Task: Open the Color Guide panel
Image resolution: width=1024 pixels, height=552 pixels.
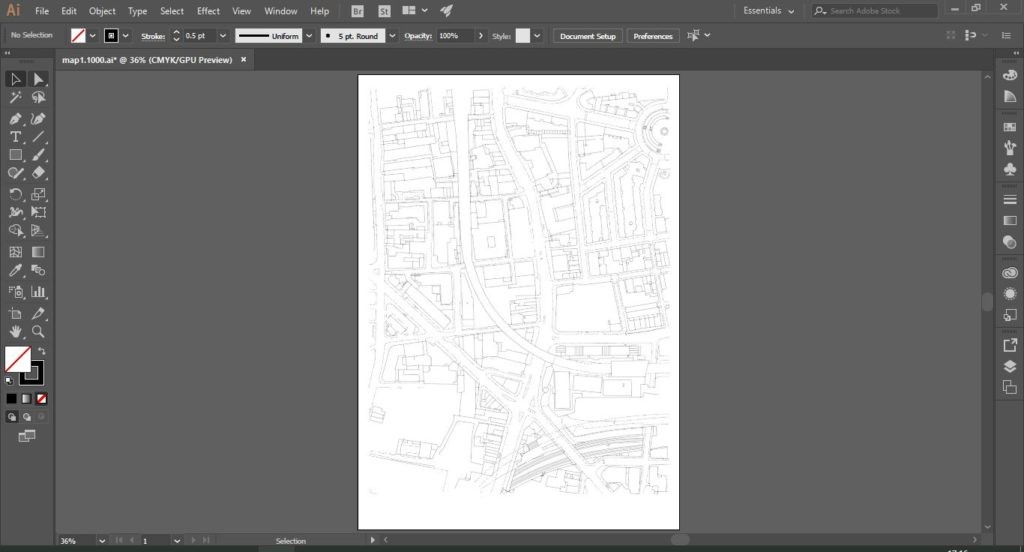Action: (1010, 97)
